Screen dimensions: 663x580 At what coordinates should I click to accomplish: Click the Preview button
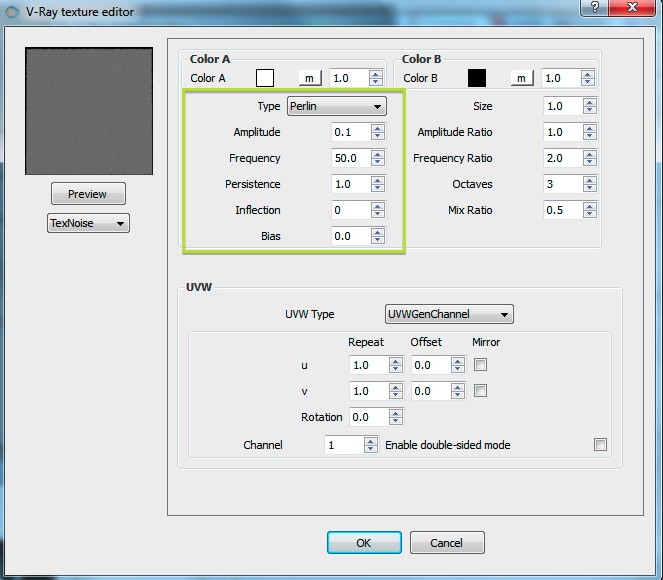tap(88, 194)
